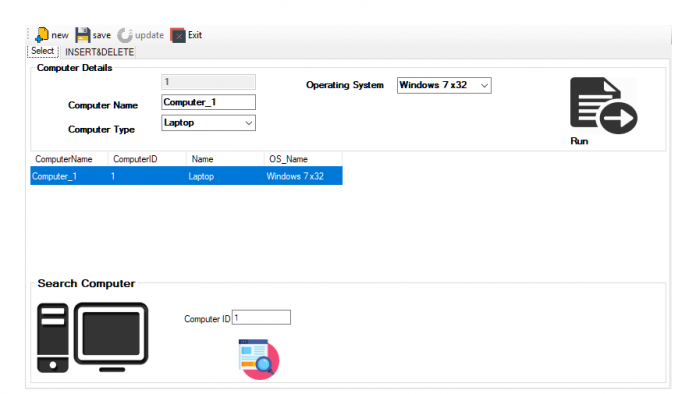Click the Computer Name label
Screen dimensions: 696x394
tap(103, 105)
